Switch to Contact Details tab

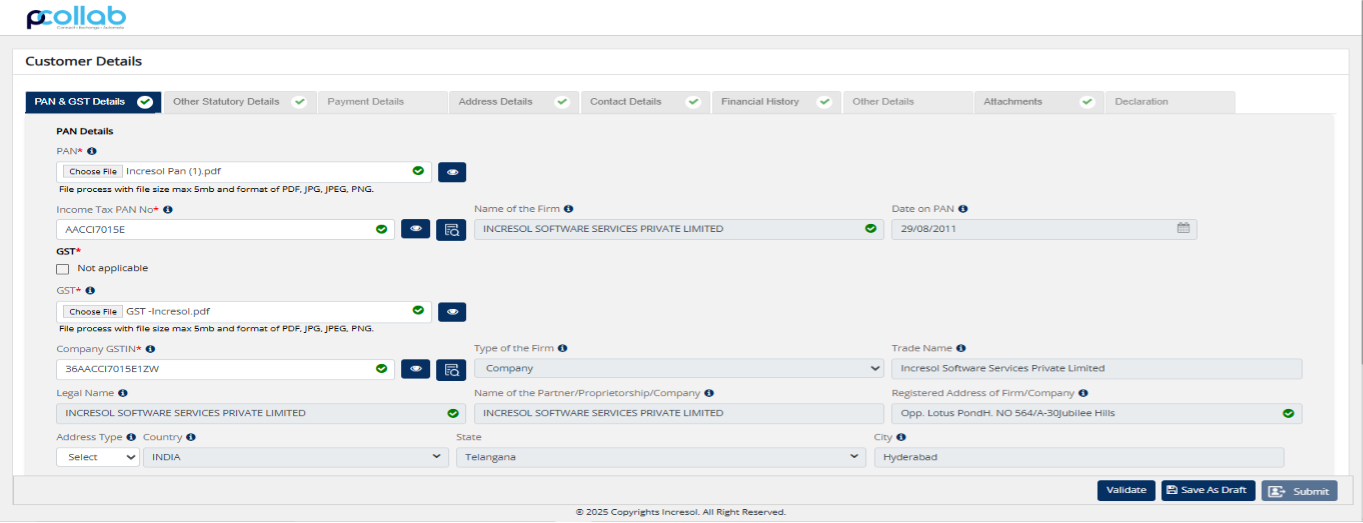(x=645, y=102)
